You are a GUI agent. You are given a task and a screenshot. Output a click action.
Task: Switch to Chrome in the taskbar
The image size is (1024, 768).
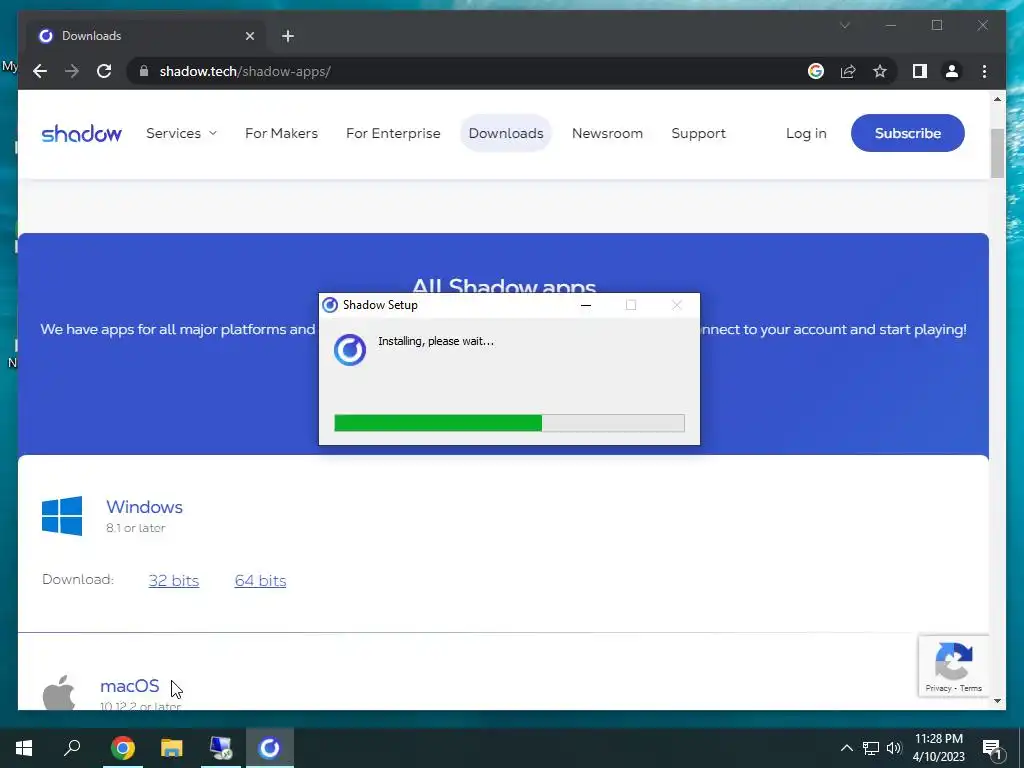point(123,748)
